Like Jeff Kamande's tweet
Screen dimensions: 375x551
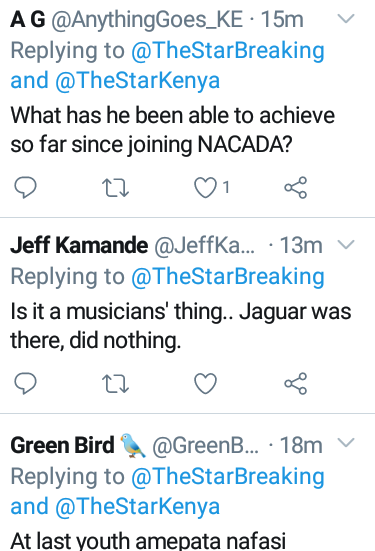point(206,383)
